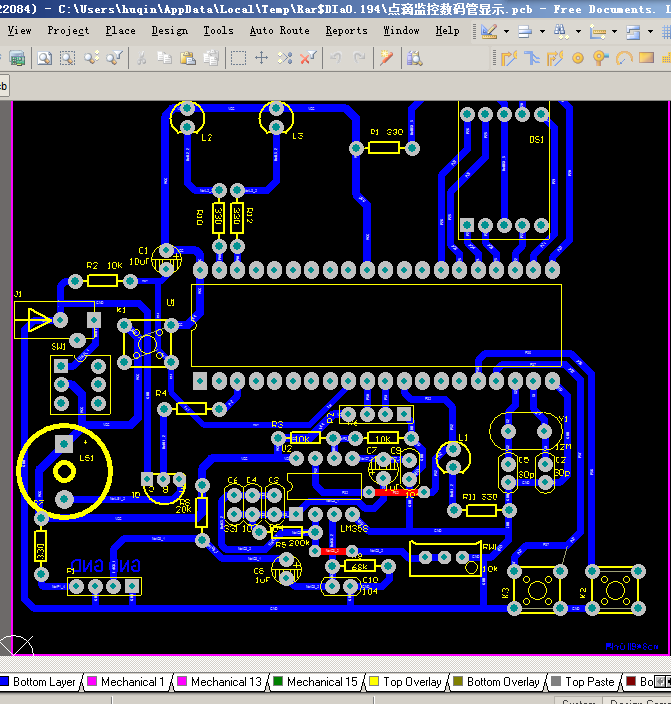Select the dashed rectangle area-selection tool
The width and height of the screenshot is (671, 704).
tap(238, 58)
